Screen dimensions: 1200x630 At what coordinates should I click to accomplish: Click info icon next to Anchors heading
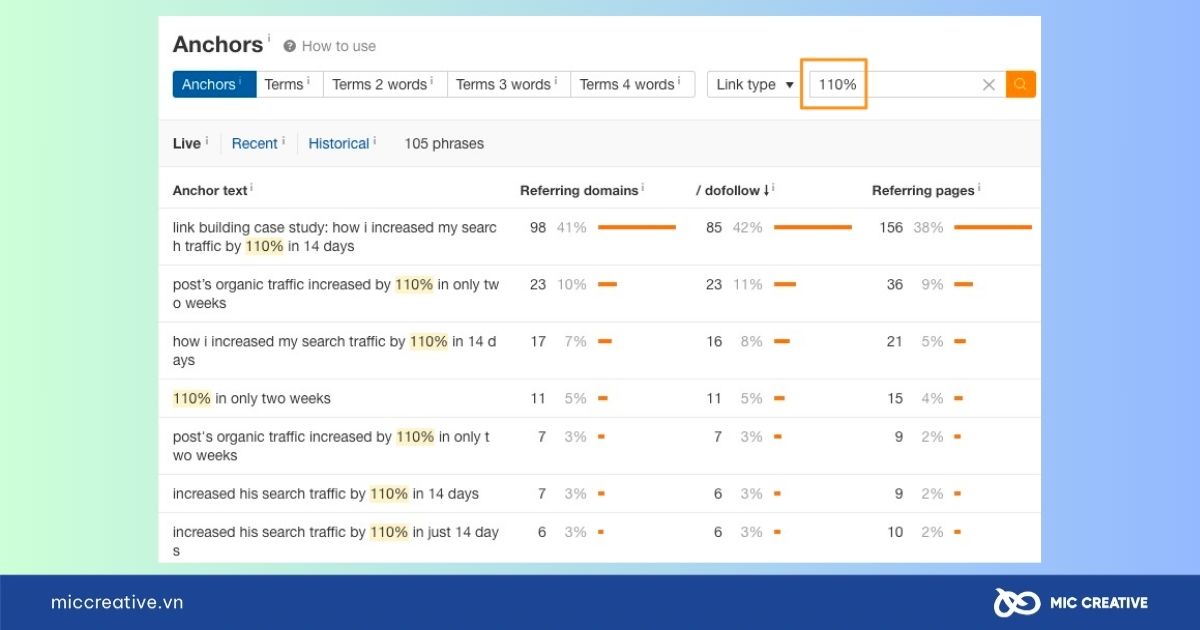[x=269, y=38]
